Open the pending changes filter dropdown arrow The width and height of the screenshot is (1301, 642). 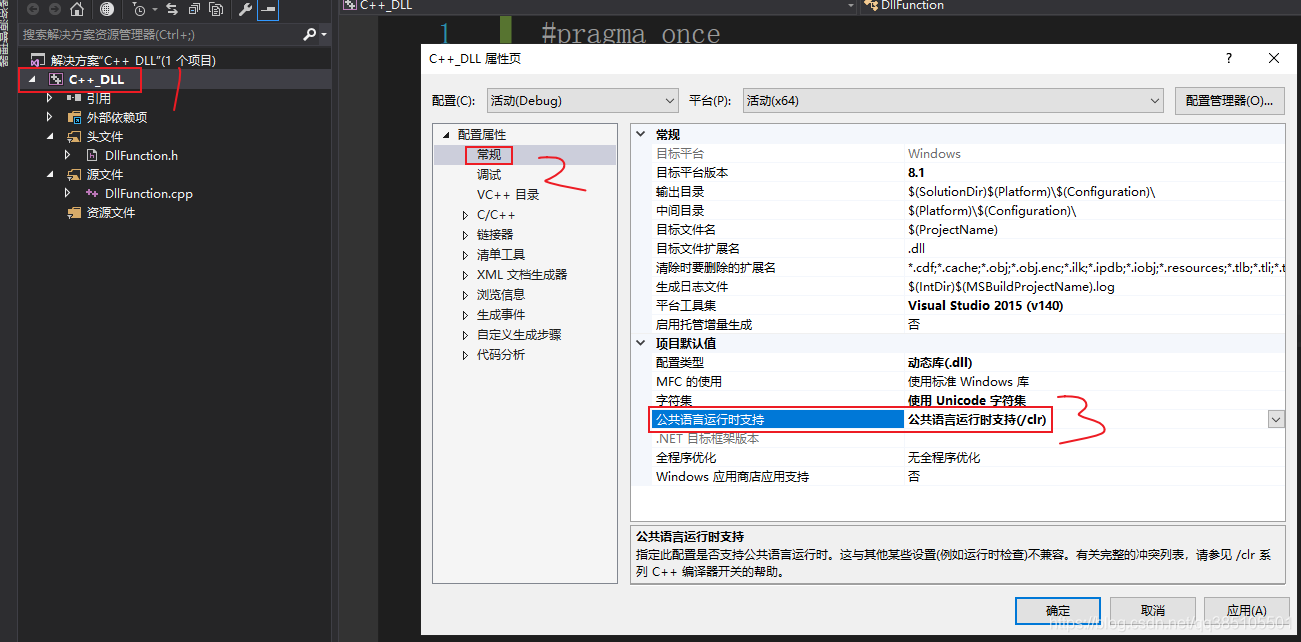coord(153,10)
